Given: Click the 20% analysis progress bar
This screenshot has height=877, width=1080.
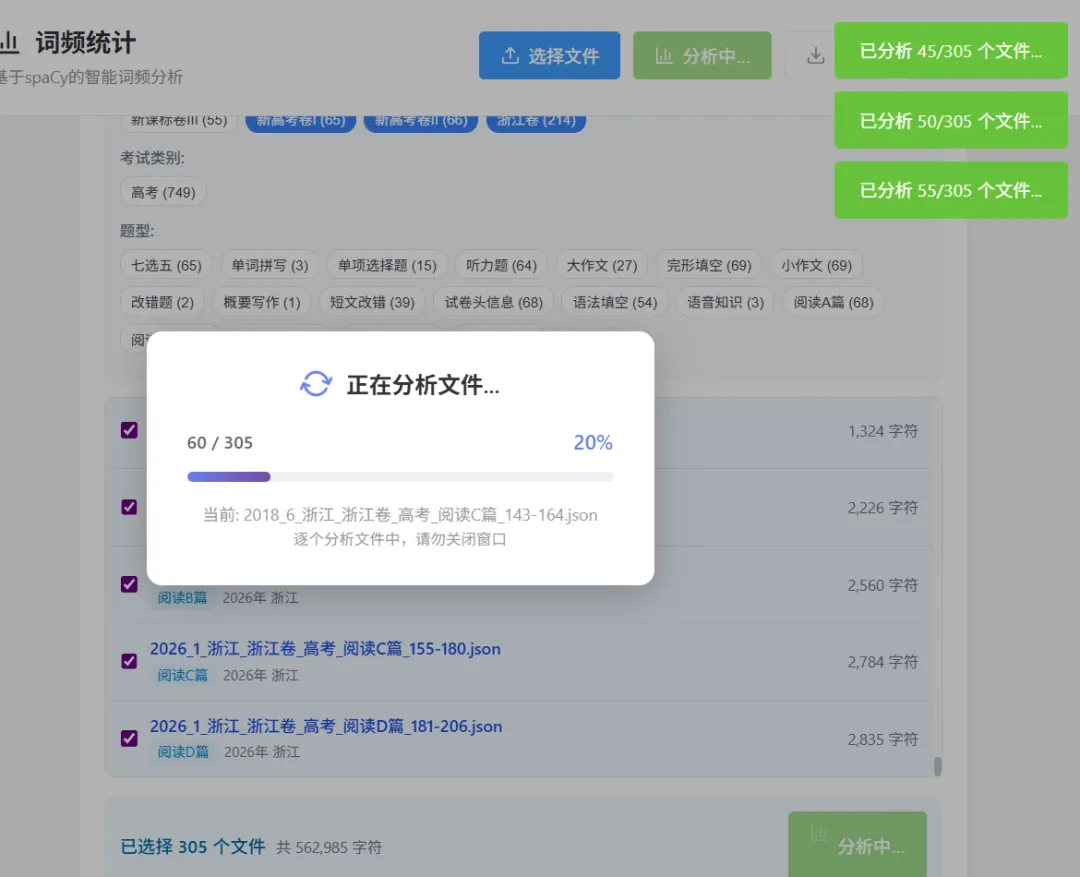Looking at the screenshot, I should 400,476.
